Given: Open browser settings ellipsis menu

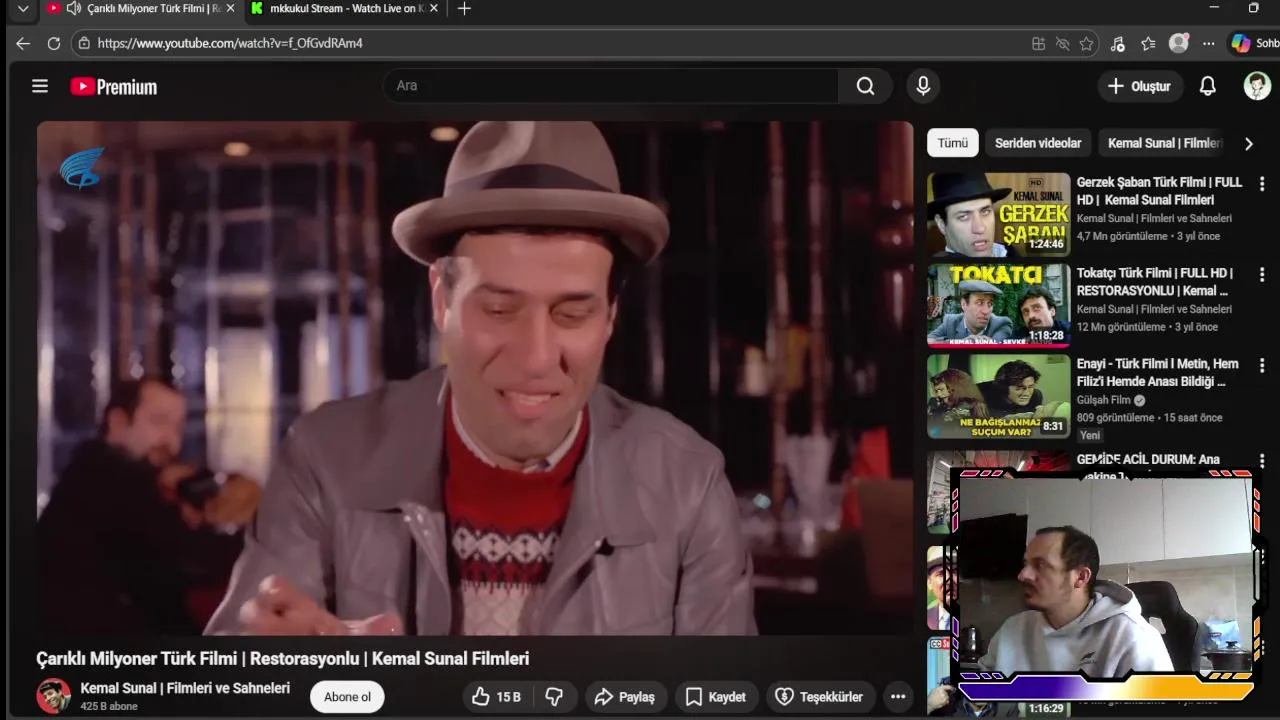Looking at the screenshot, I should pos(1209,43).
